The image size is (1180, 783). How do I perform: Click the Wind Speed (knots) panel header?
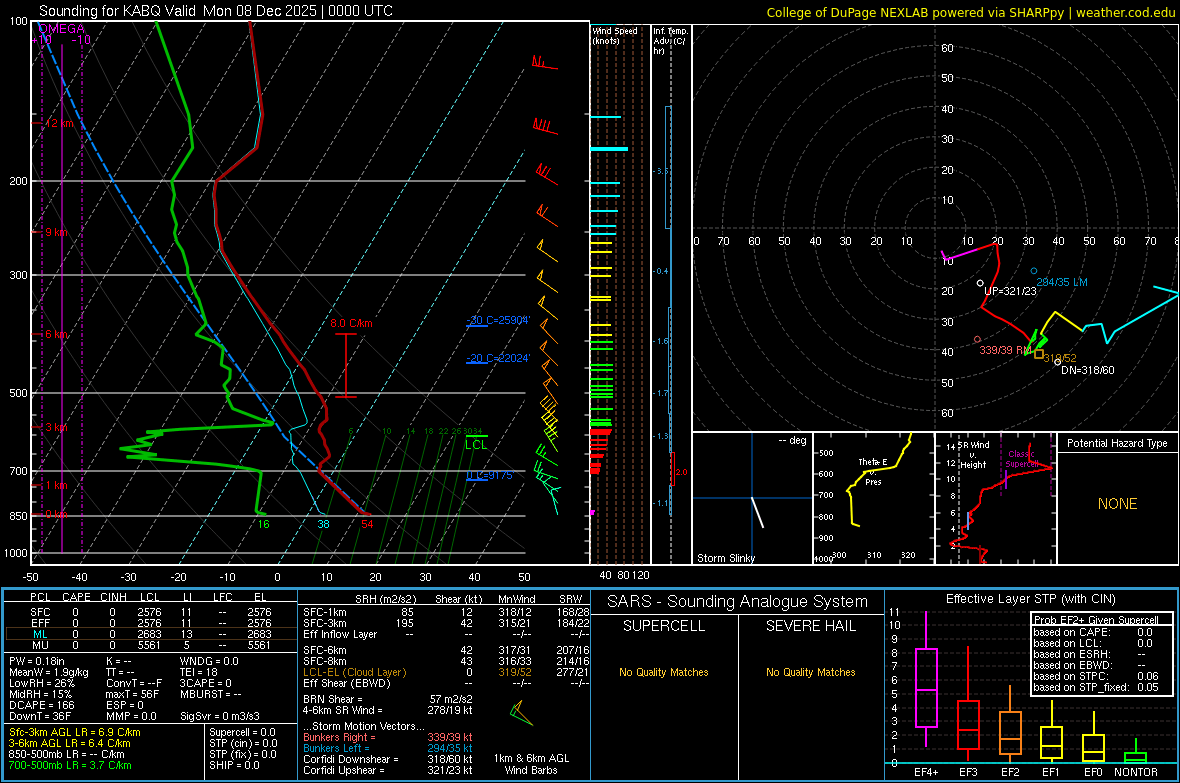[615, 35]
